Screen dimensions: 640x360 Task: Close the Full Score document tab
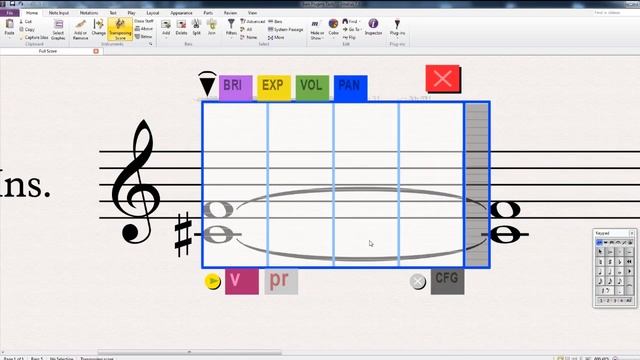coord(96,51)
